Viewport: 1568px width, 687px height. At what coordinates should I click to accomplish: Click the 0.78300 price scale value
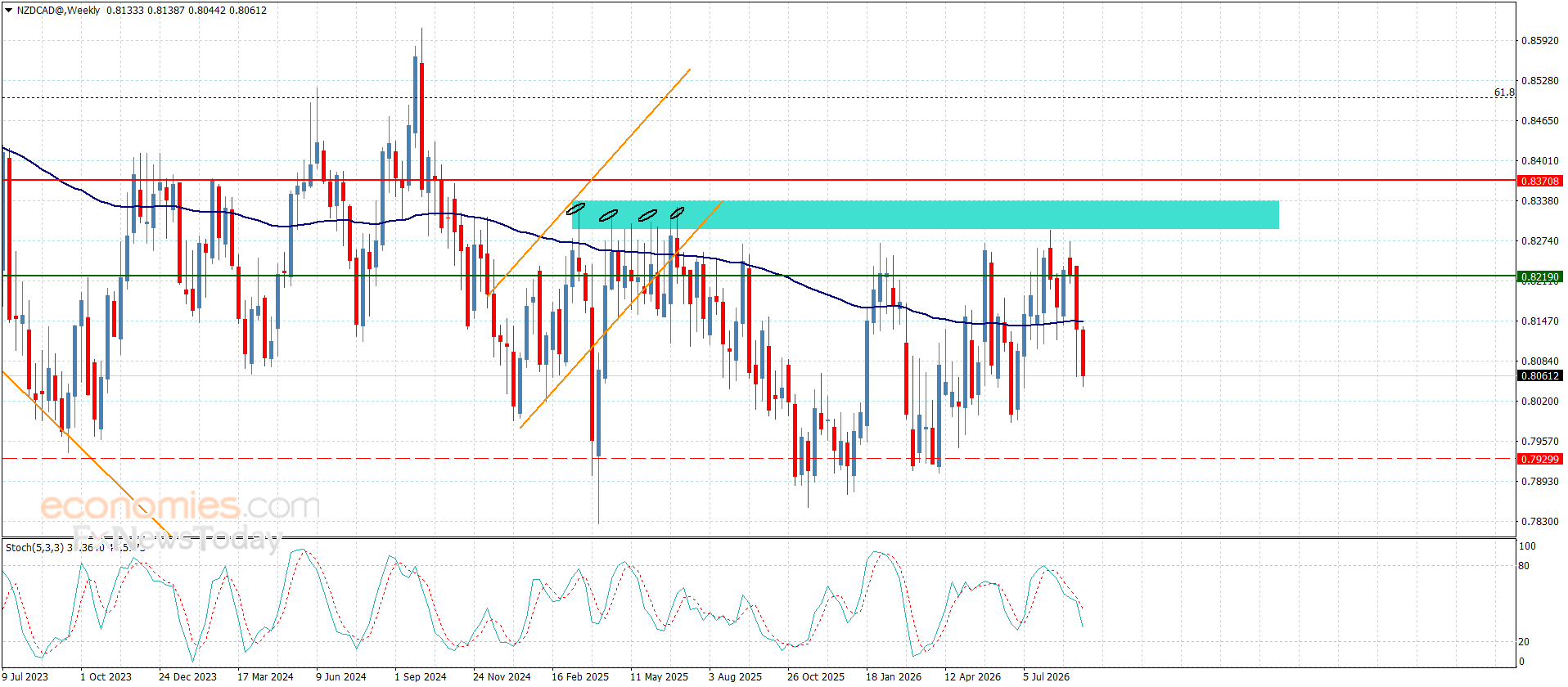pos(1539,522)
